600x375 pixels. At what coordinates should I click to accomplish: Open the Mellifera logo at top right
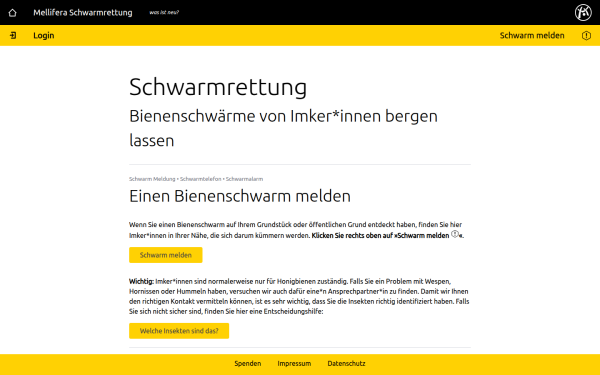pyautogui.click(x=583, y=12)
